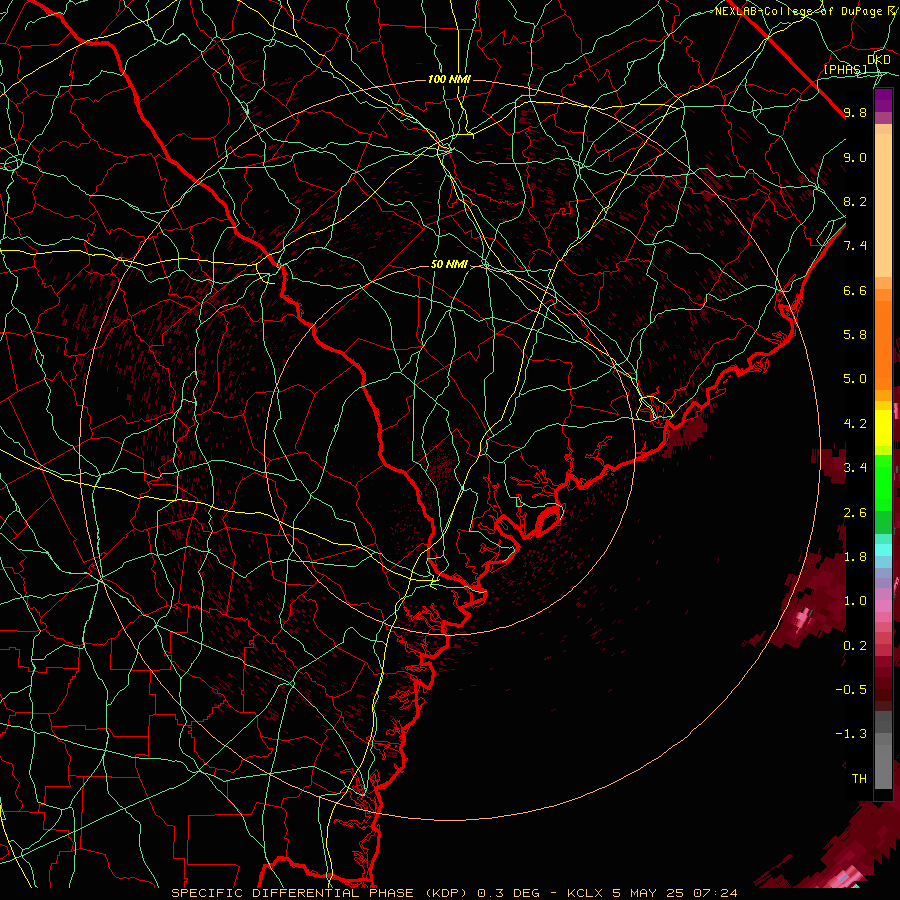Select the 3.4 scale value
900x900 pixels.
[855, 468]
